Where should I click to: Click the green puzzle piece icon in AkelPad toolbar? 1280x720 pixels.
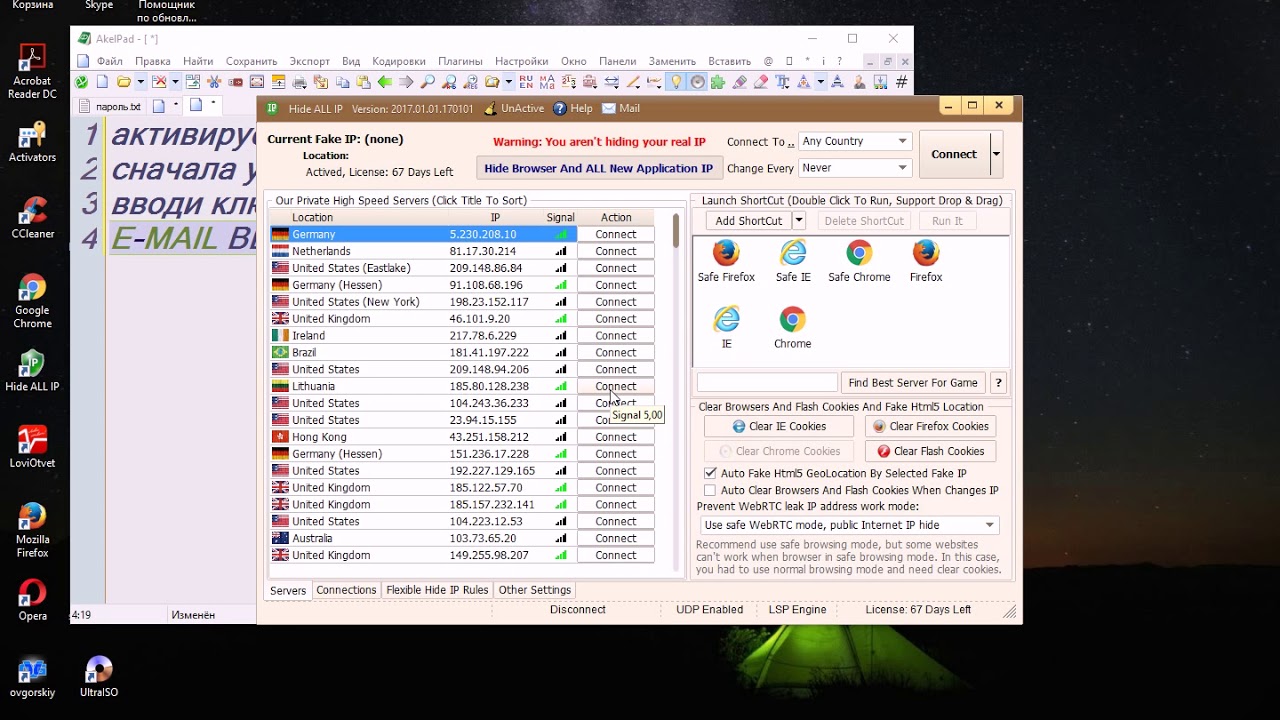[718, 82]
